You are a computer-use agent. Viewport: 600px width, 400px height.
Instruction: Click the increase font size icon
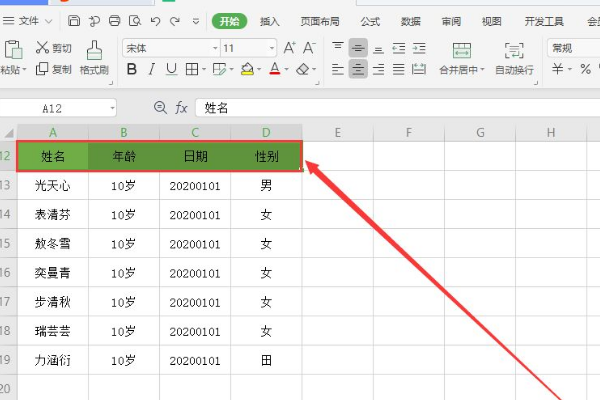(289, 47)
